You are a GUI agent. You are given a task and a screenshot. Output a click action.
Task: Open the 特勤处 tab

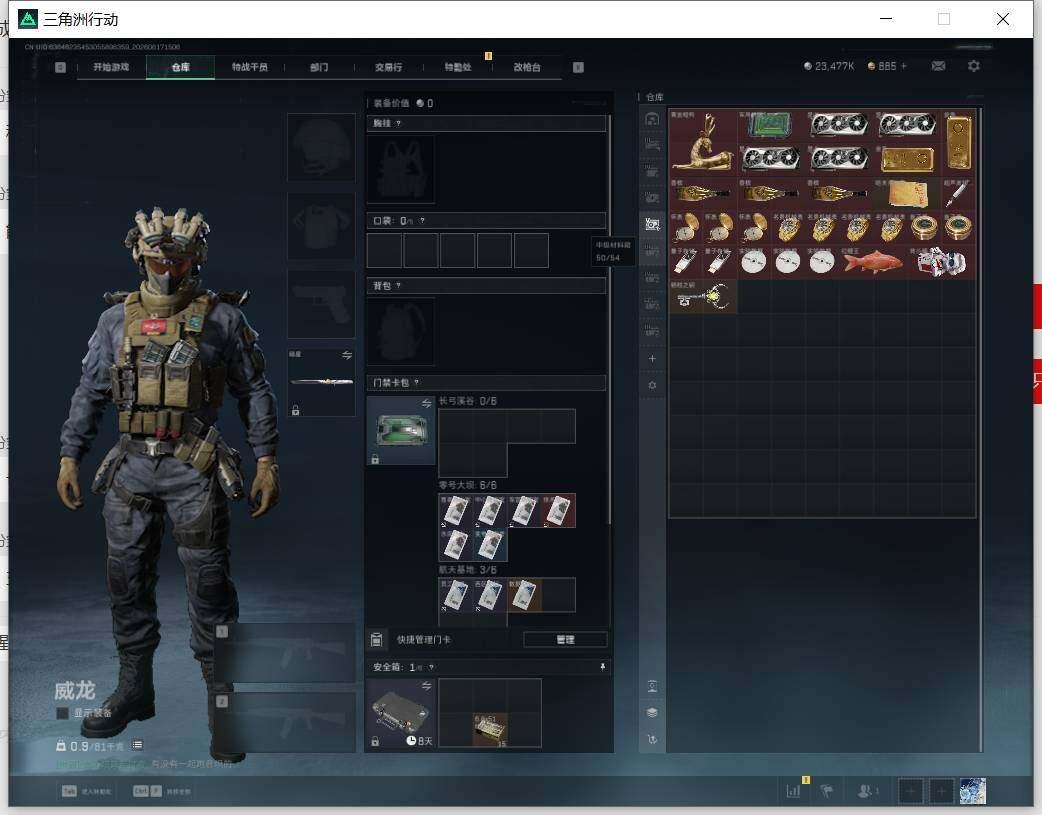click(x=457, y=67)
